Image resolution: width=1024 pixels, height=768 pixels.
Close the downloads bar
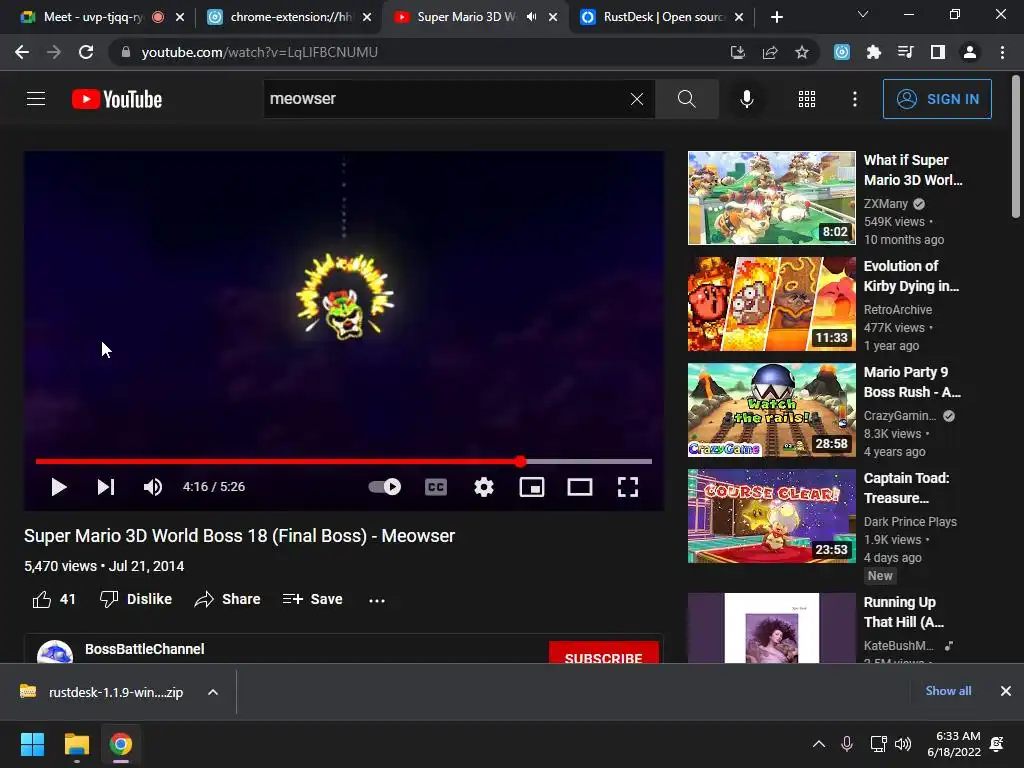(1006, 691)
